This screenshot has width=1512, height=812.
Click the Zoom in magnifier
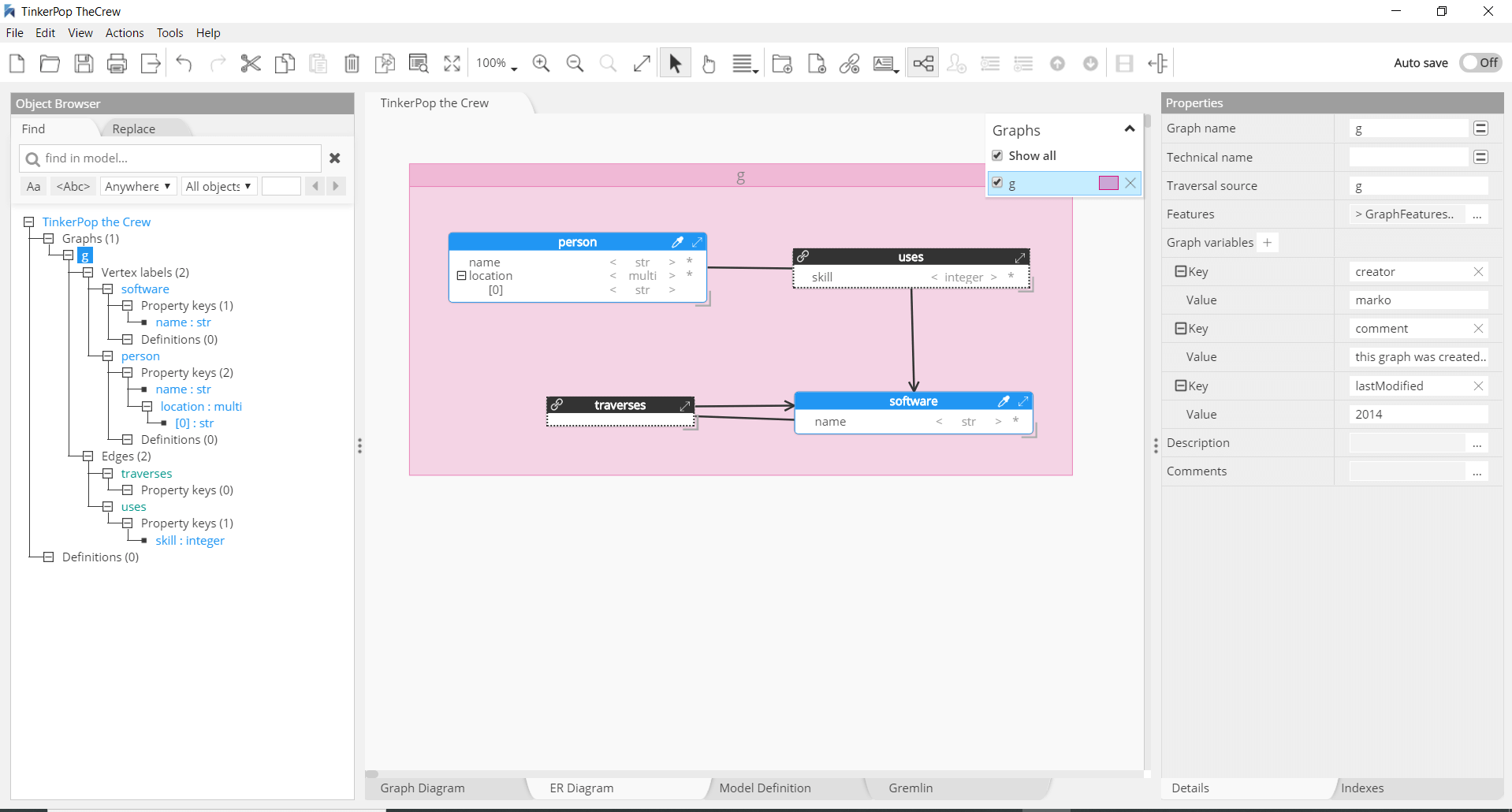[x=541, y=63]
